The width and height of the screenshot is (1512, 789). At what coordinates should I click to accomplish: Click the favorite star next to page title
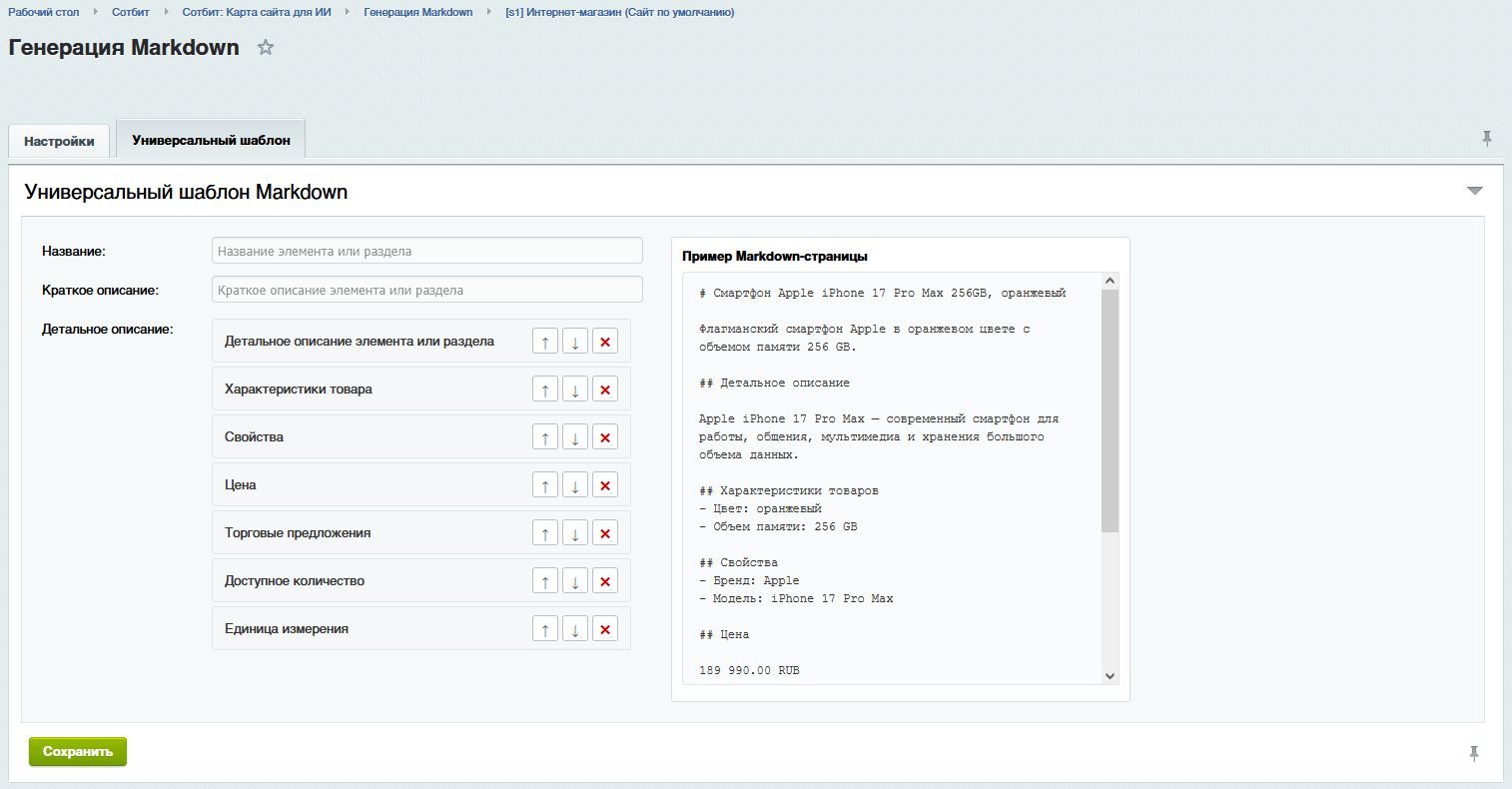(265, 47)
